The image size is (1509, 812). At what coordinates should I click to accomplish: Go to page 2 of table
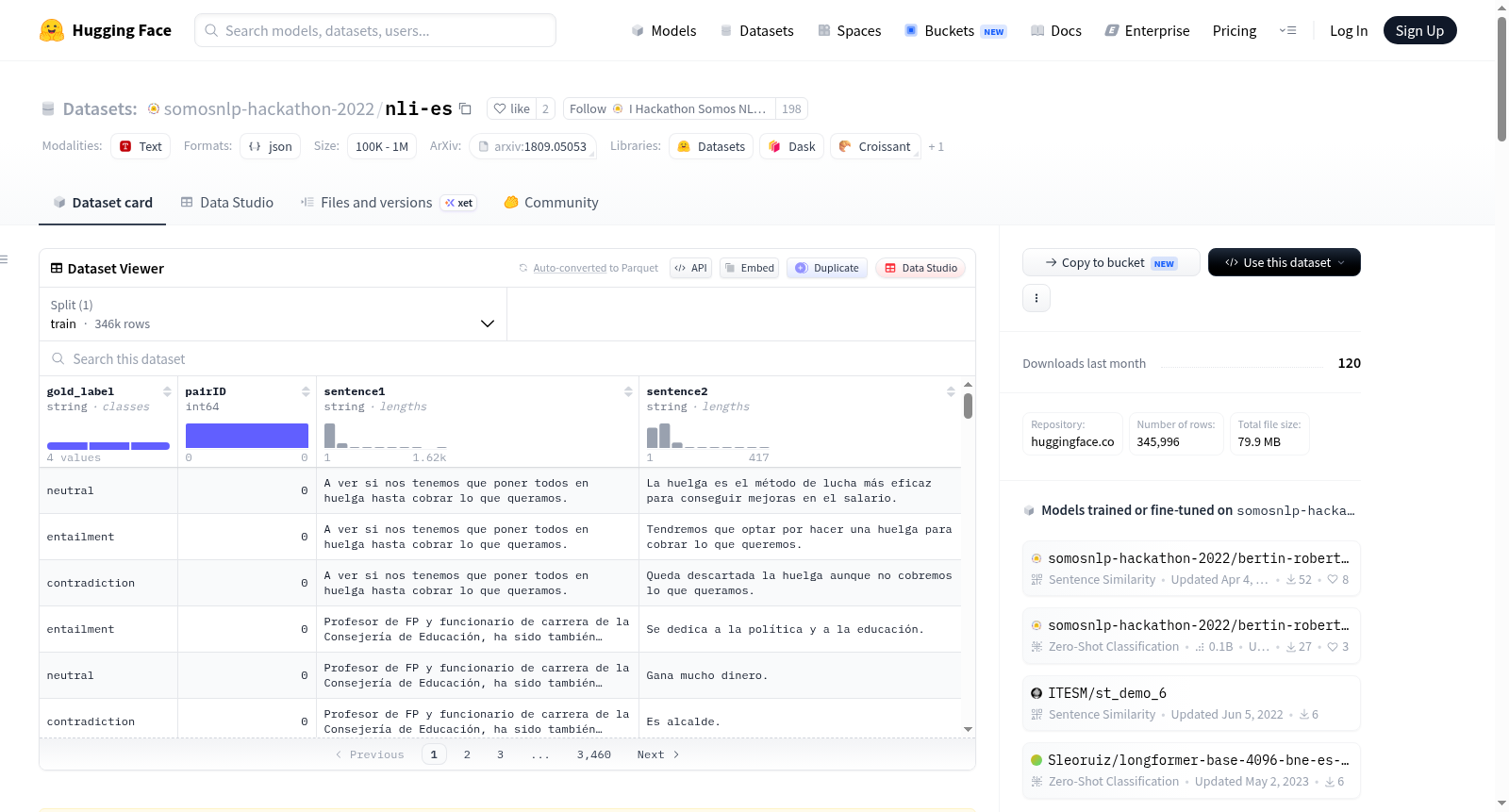tap(467, 754)
